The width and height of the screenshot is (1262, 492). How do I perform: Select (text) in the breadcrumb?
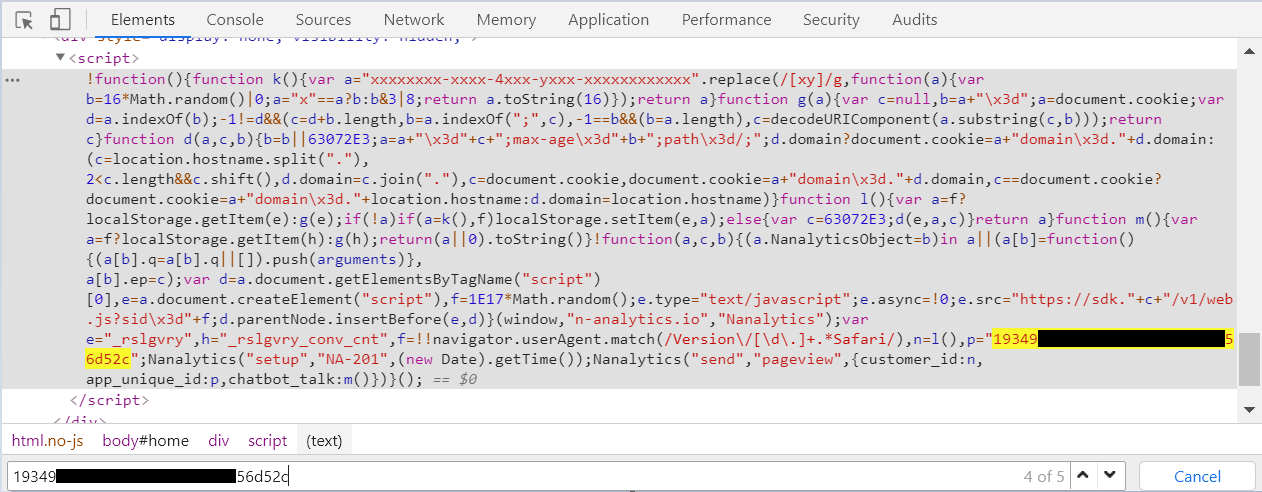pyautogui.click(x=323, y=440)
